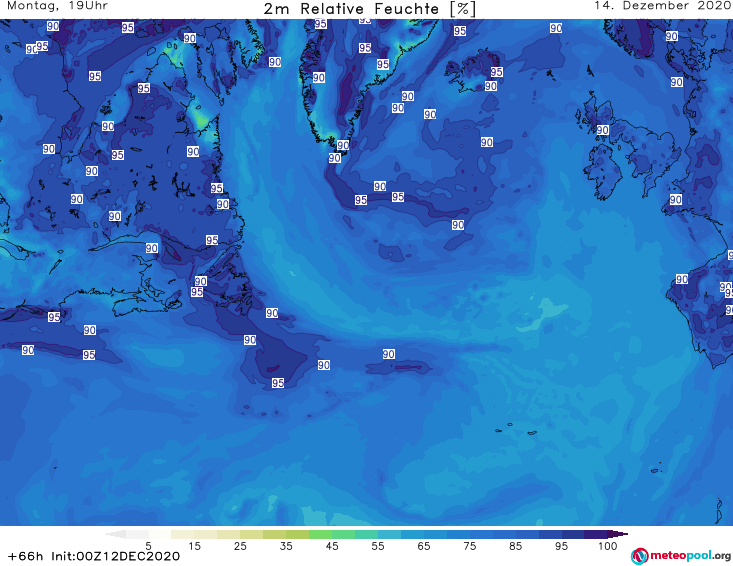Click the meteopool.org logo
Image resolution: width=733 pixels, height=566 pixels.
(x=681, y=556)
